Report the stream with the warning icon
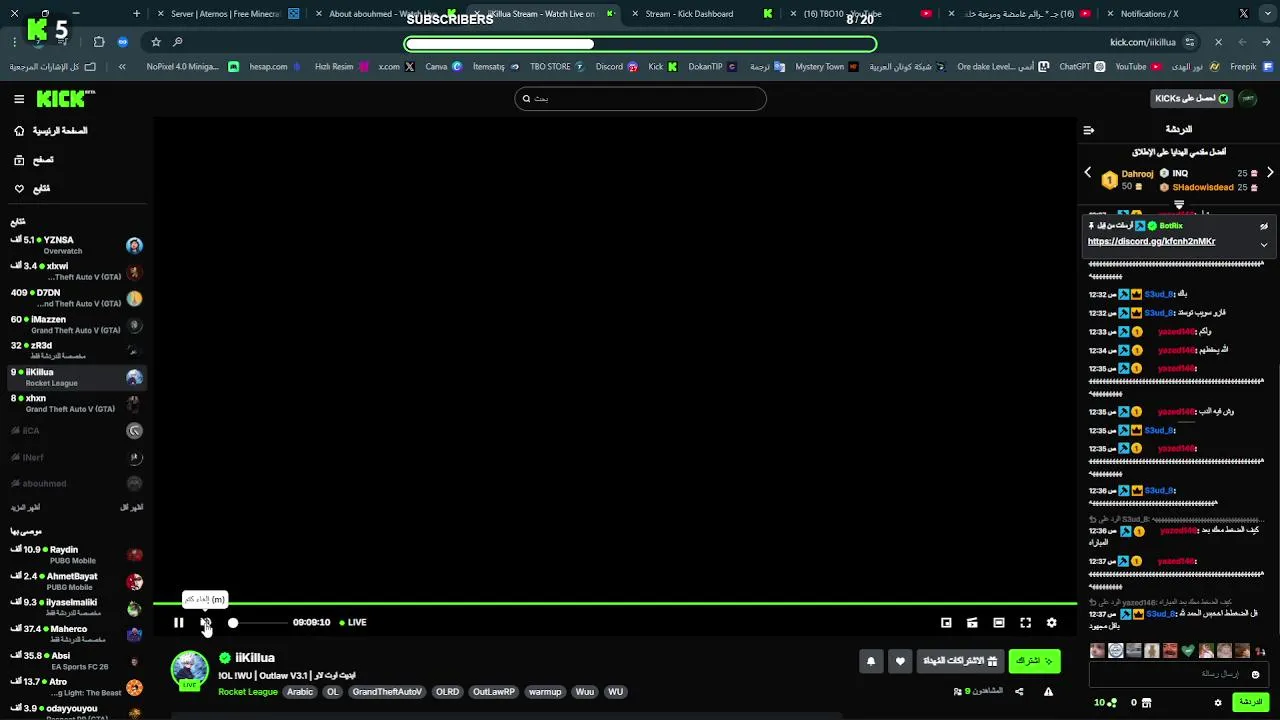 [1048, 691]
